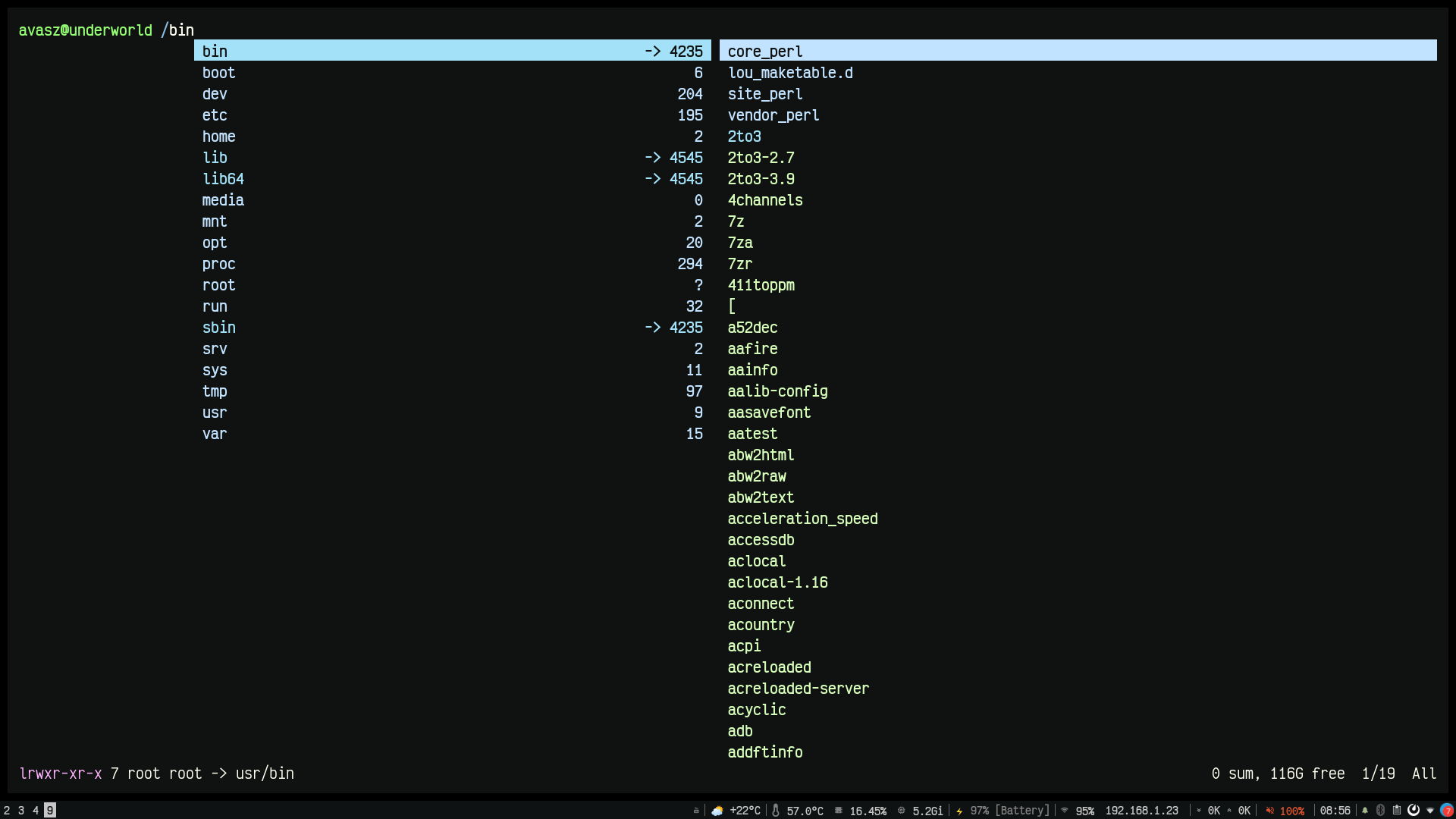This screenshot has width=1456, height=819.
Task: Click the battery charging bolt icon
Action: point(959,811)
